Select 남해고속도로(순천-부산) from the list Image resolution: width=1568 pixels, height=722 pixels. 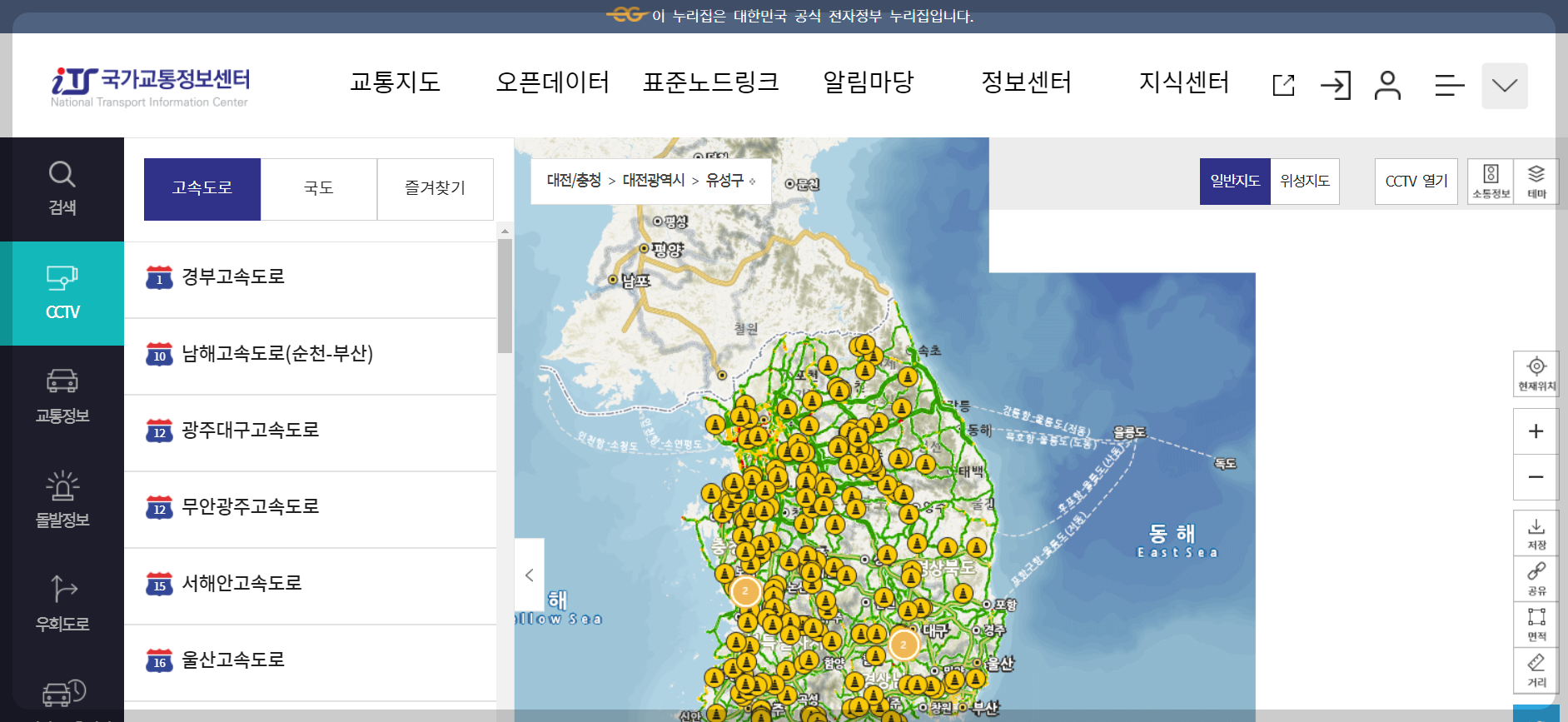(310, 356)
